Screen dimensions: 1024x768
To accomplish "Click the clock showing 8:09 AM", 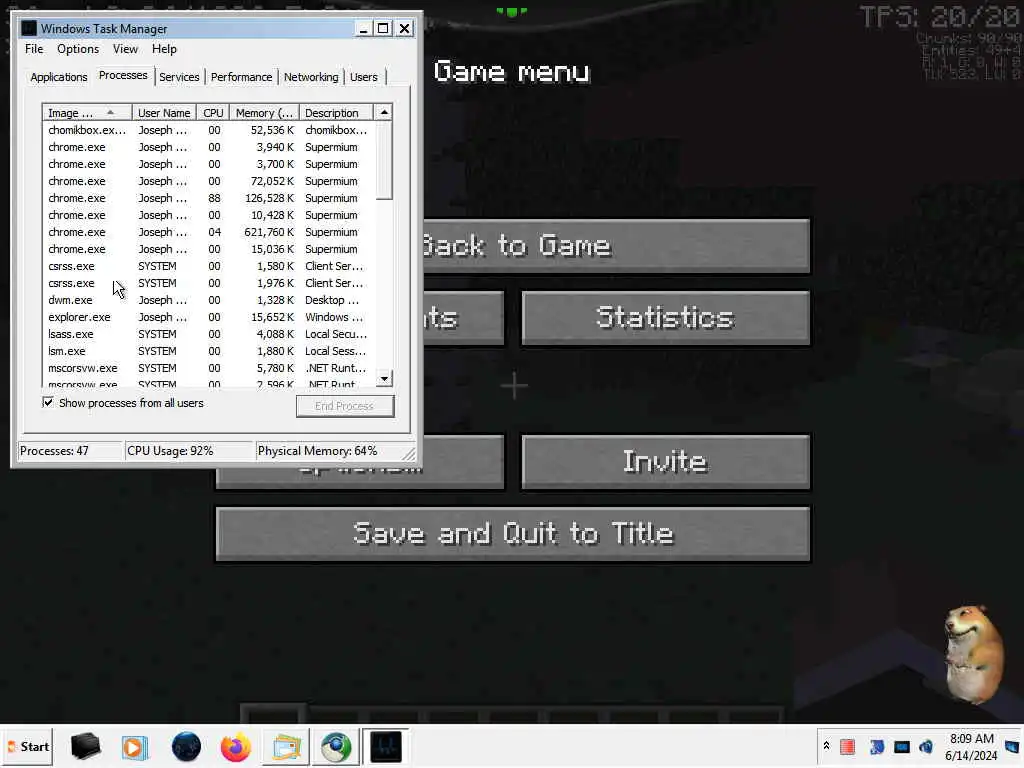I will pyautogui.click(x=971, y=746).
